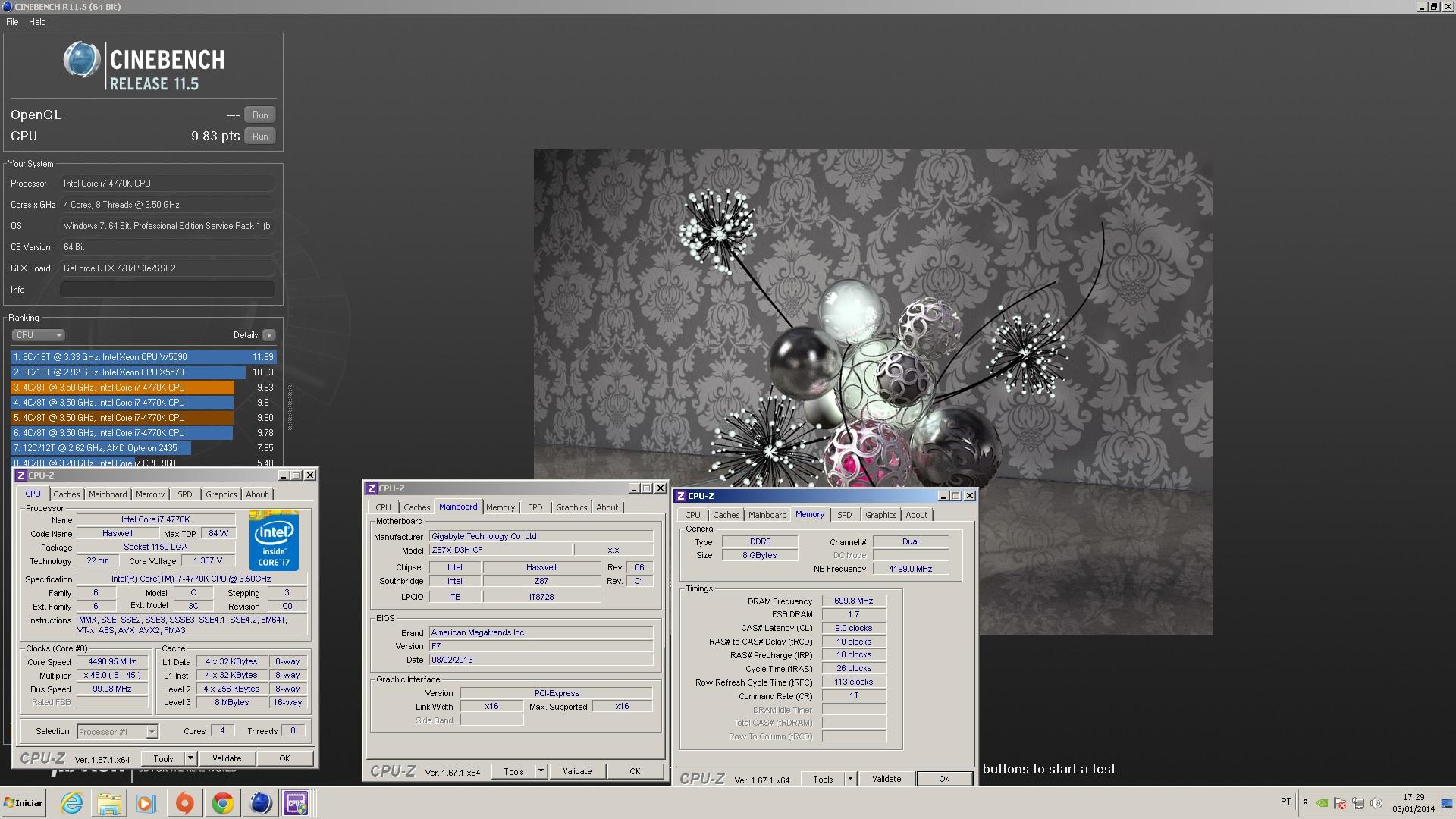Open SPD tab in CPU-Z CPU window
The width and height of the screenshot is (1456, 819).
coord(185,494)
